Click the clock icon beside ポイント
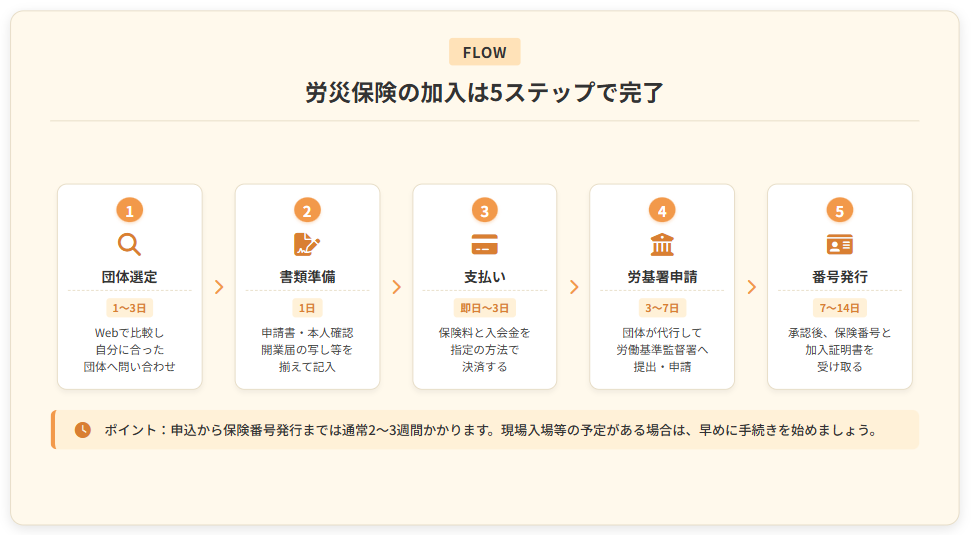Viewport: 971px width, 535px height. (83, 430)
